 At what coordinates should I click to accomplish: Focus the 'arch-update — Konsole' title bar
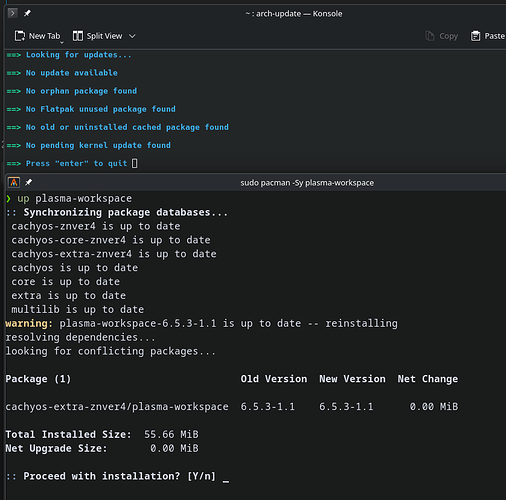pos(294,13)
